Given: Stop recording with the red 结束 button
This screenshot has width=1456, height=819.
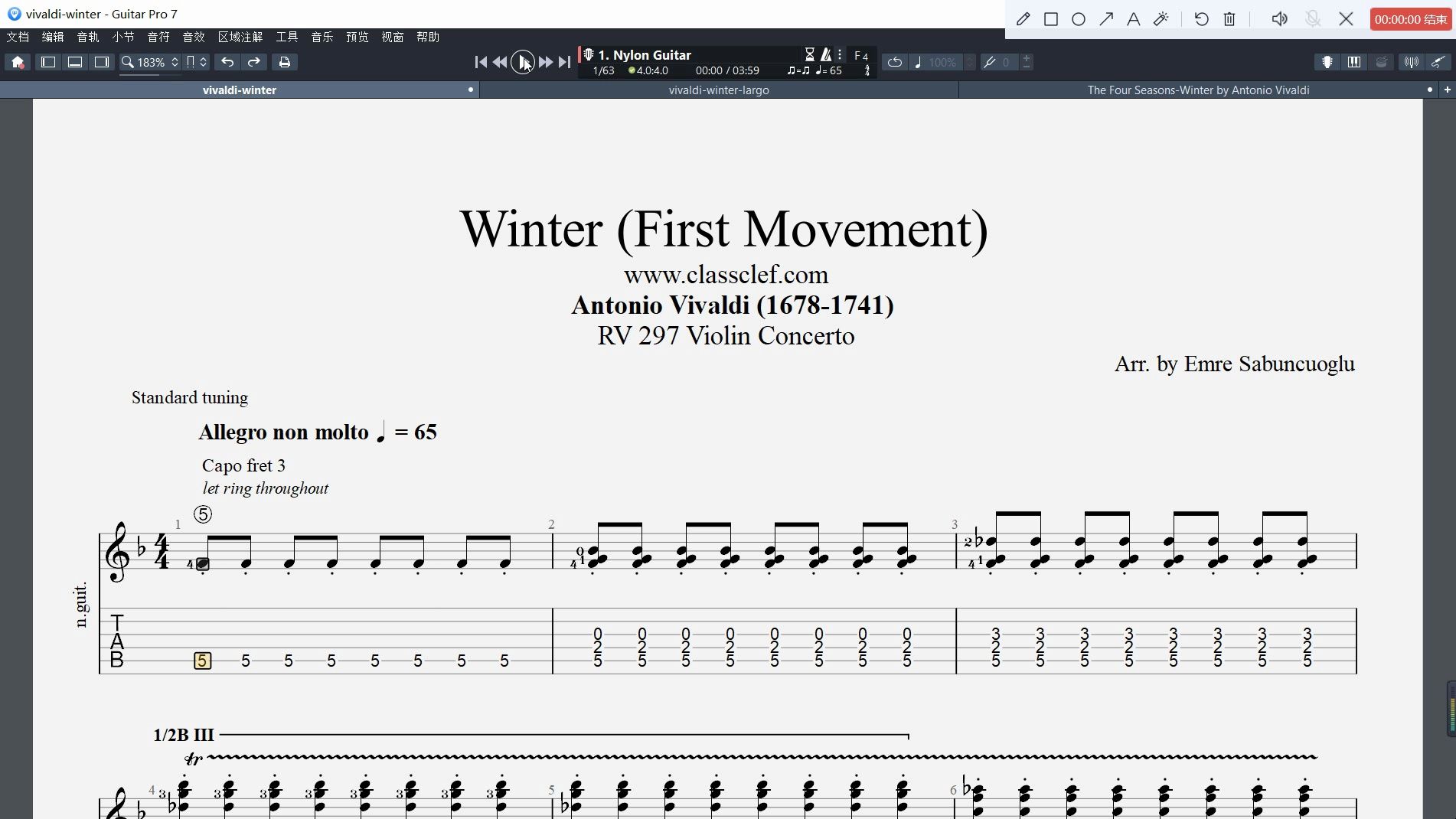Looking at the screenshot, I should click(x=1411, y=19).
